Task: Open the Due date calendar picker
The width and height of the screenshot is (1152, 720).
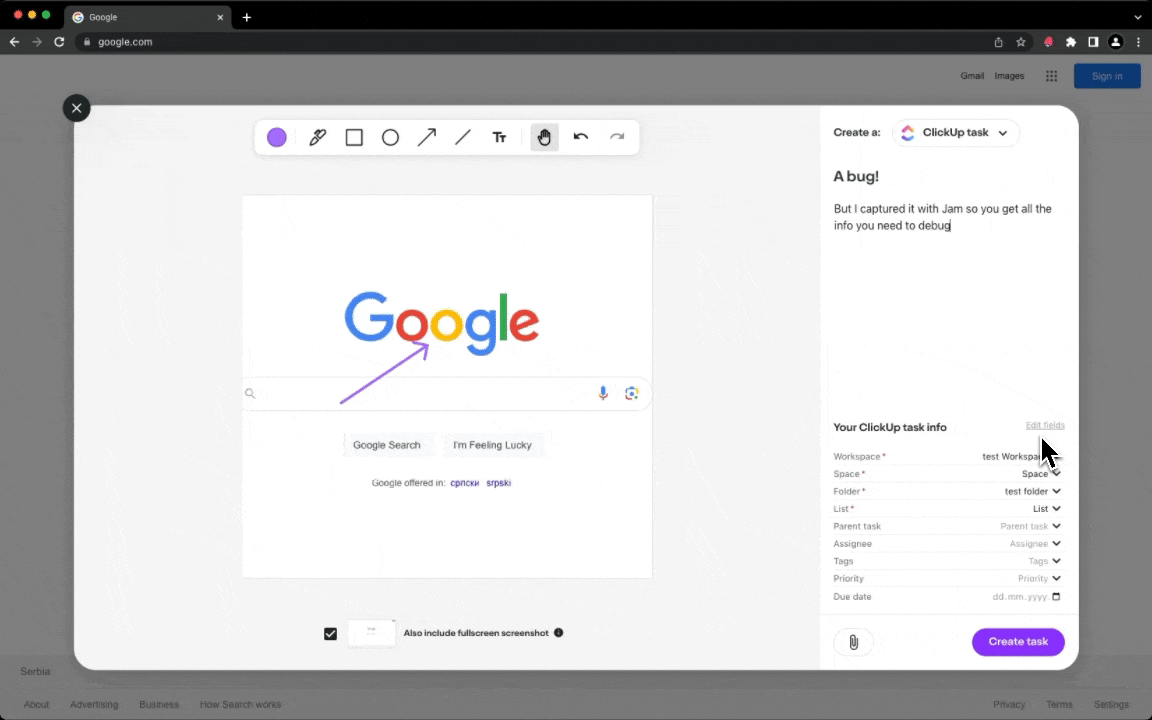Action: pos(1056,597)
